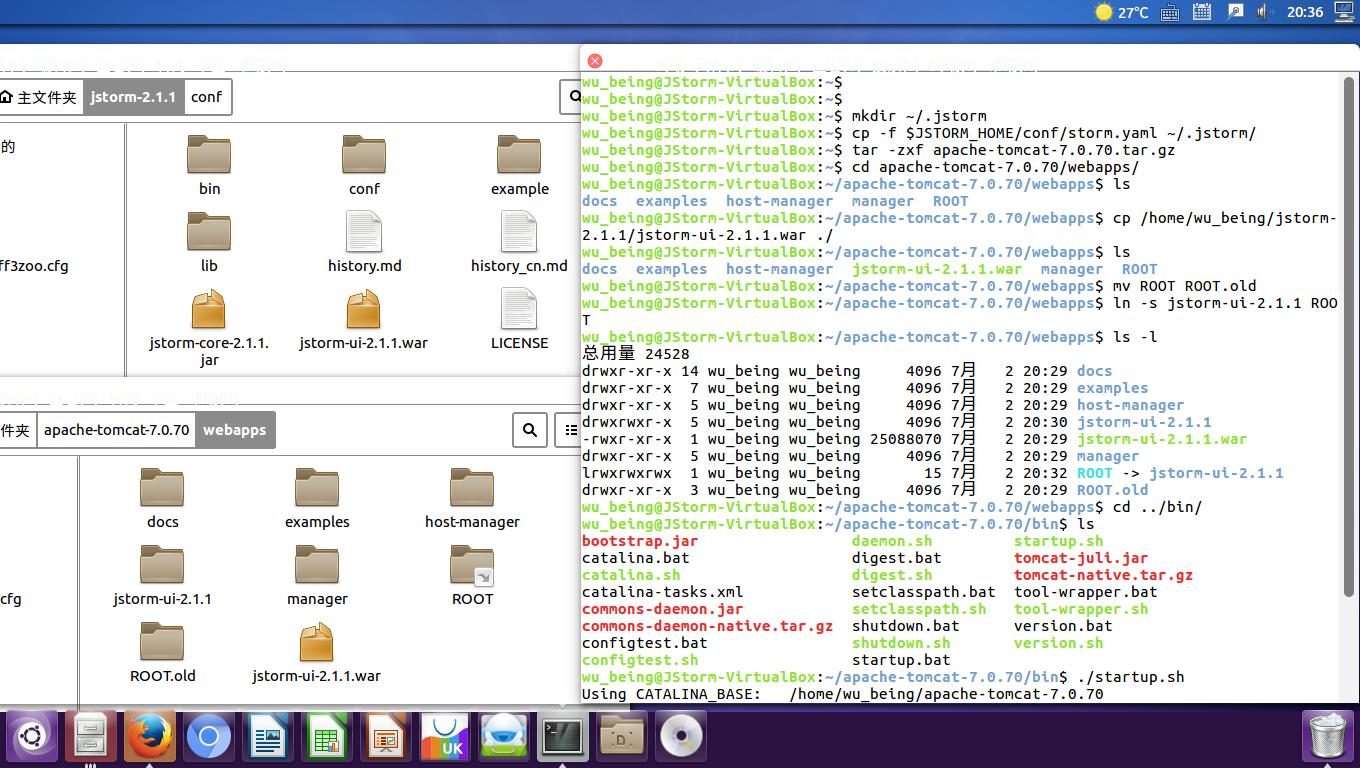Open the UK app in the dock
1360x768 pixels.
click(x=444, y=738)
